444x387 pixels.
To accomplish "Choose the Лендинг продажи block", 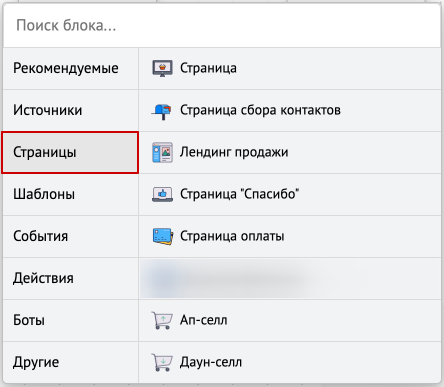I will pos(290,152).
